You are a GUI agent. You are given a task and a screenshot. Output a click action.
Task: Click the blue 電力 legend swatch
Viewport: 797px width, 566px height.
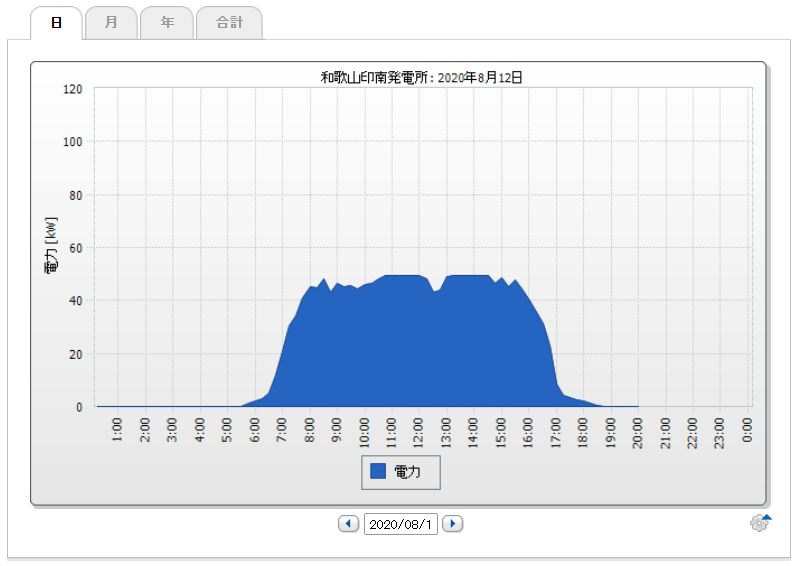pos(378,471)
